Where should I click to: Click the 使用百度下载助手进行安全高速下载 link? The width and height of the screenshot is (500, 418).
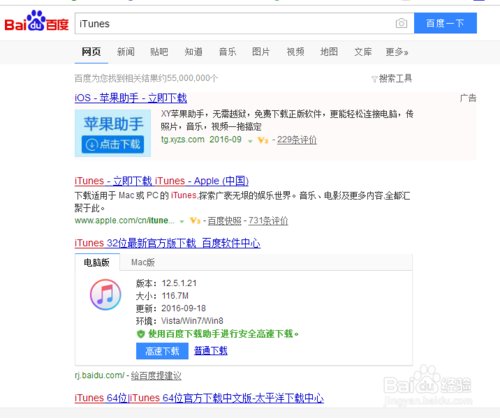[x=223, y=334]
